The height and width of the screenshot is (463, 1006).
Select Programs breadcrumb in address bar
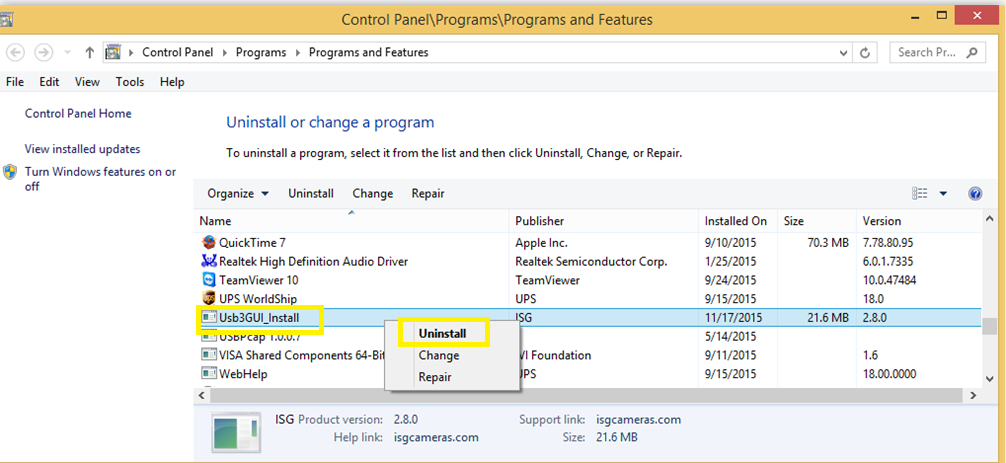pos(261,53)
